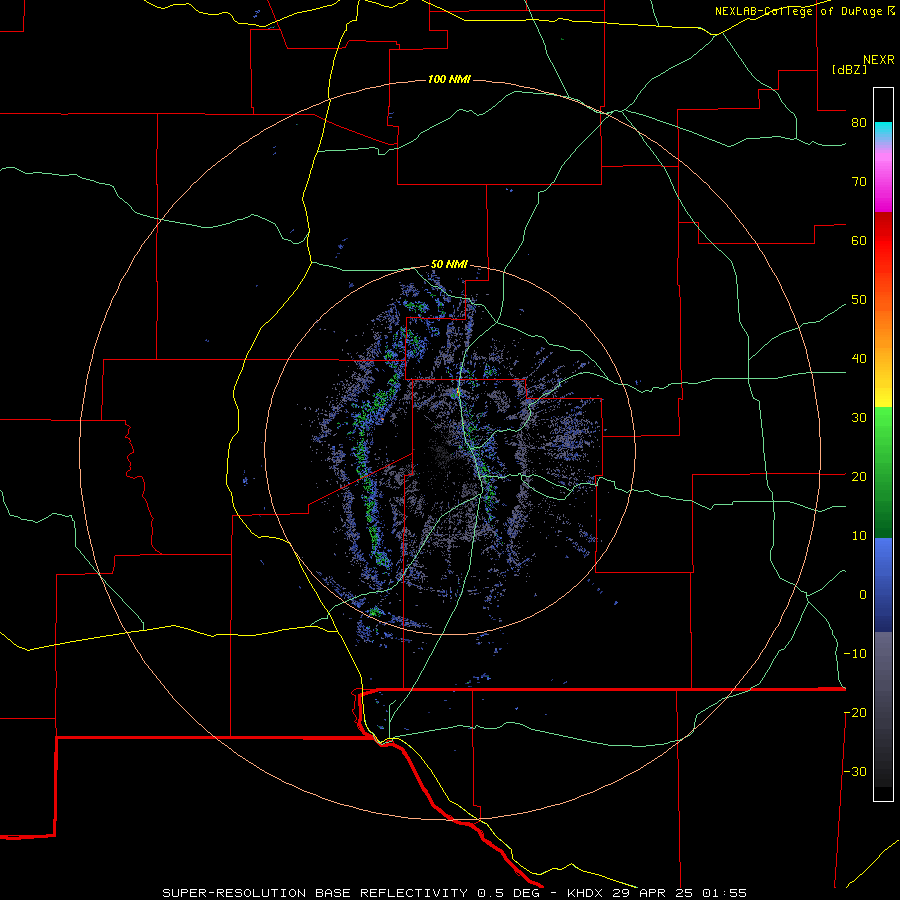Click the [dBZ] units label

point(849,70)
